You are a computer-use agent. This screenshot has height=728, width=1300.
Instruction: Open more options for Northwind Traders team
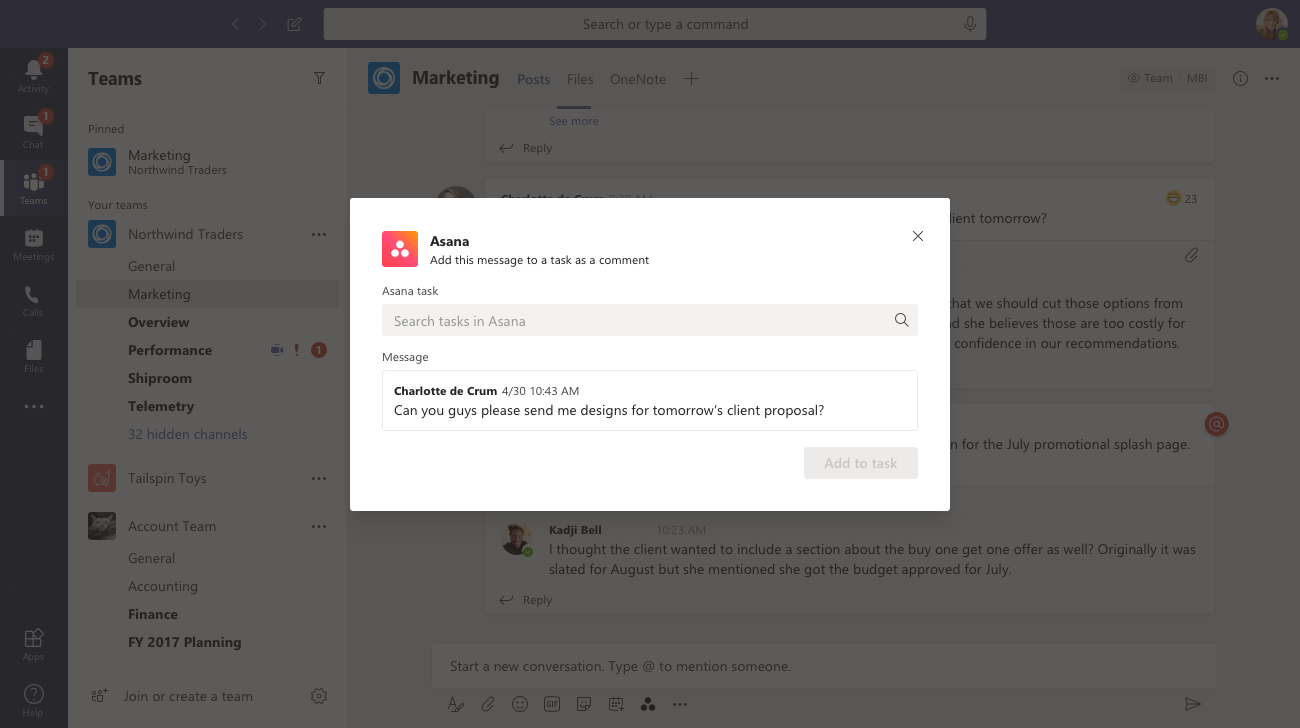point(319,234)
